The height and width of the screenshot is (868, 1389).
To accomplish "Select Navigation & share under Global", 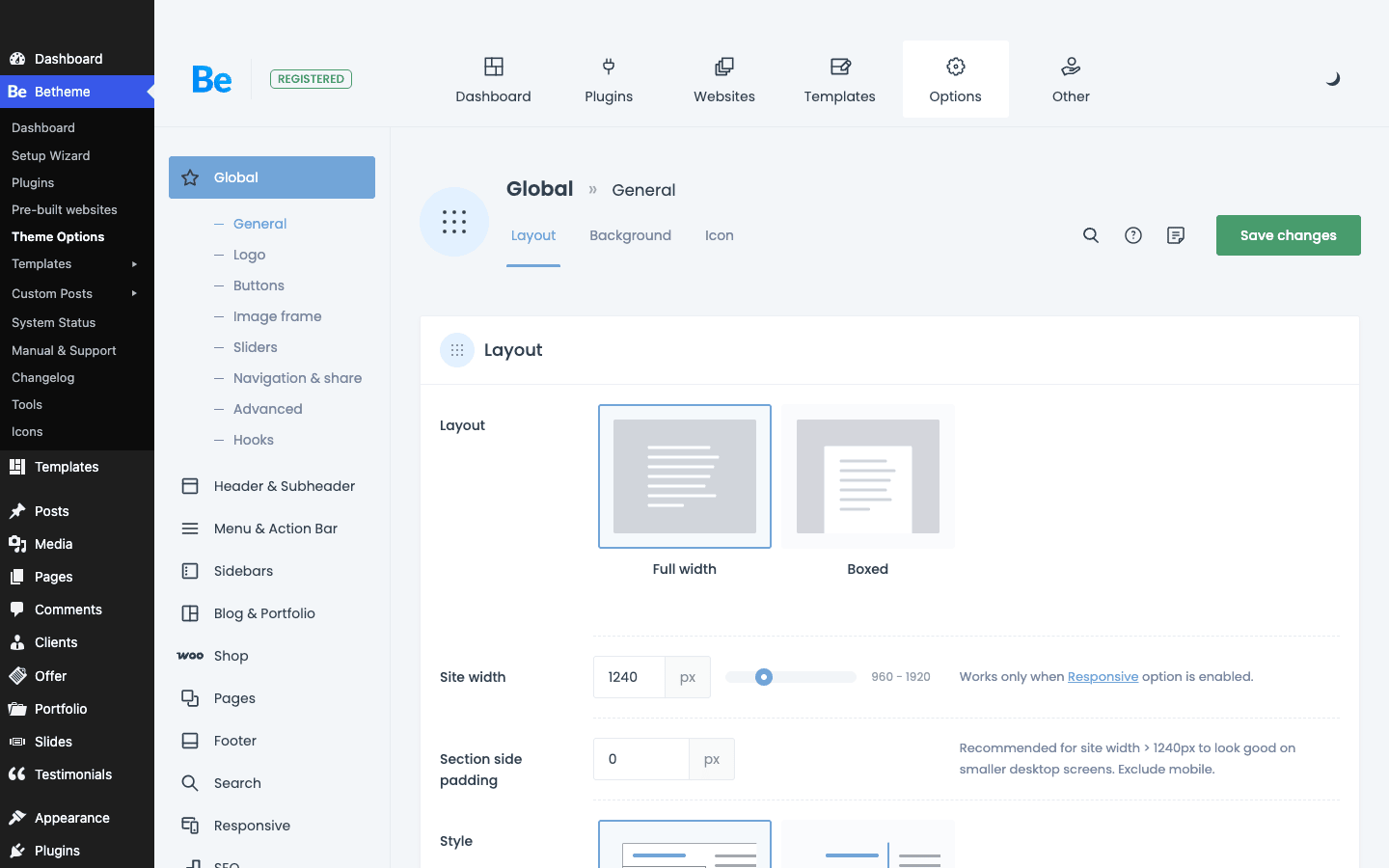I will click(297, 378).
